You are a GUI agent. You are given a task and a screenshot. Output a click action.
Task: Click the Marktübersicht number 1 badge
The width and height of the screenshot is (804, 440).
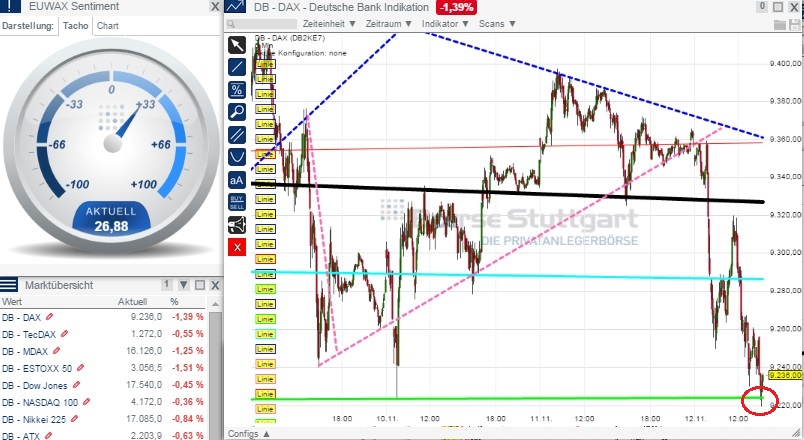pos(167,284)
